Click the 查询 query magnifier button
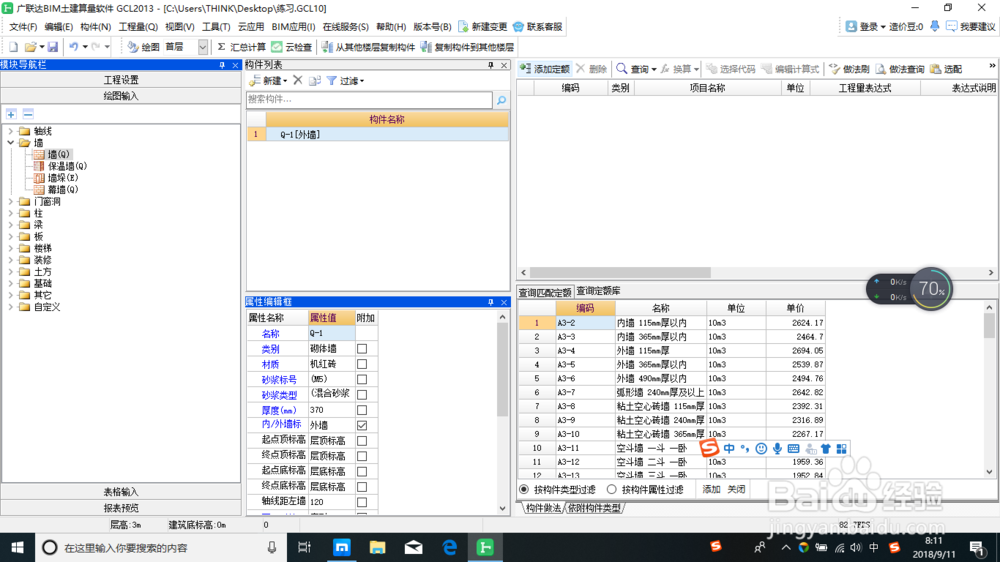Screen dimensions: 1000x562 (636, 69)
